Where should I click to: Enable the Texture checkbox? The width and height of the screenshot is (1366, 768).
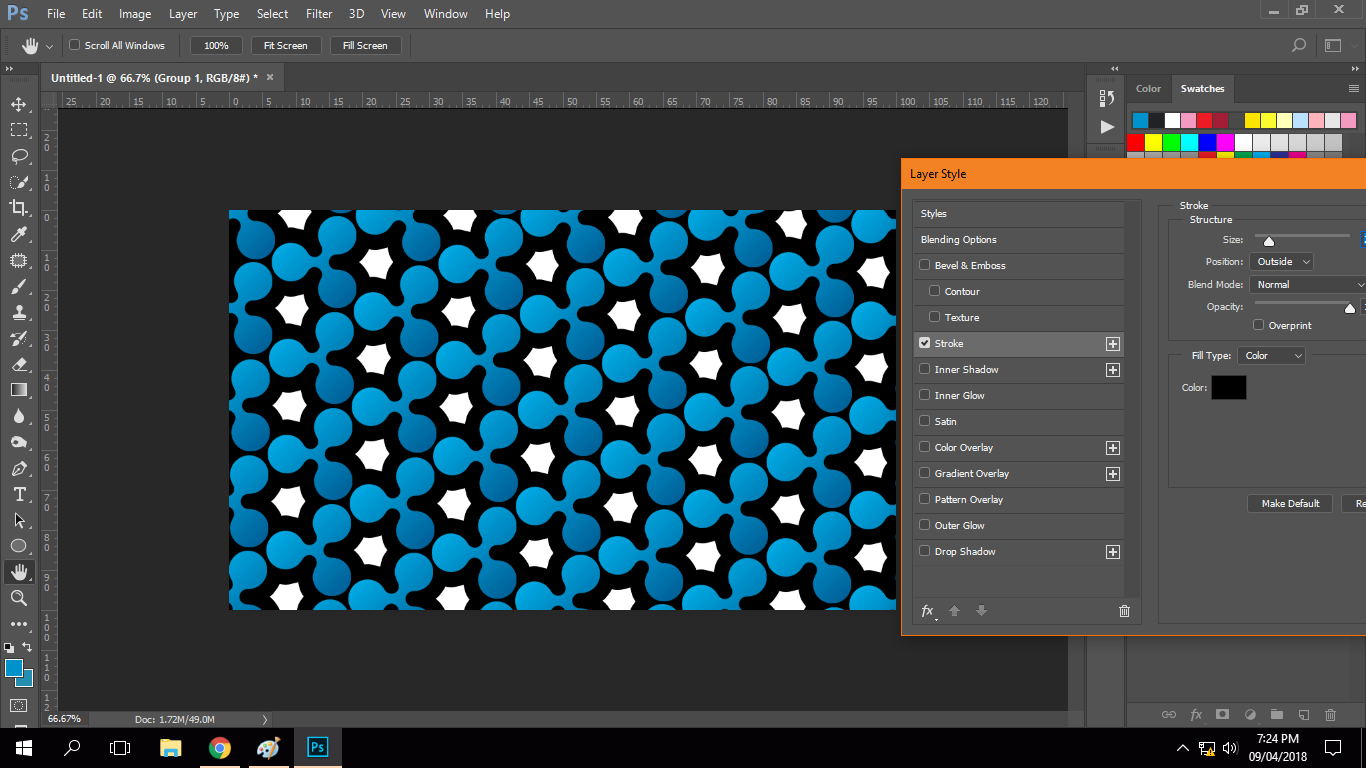pos(935,317)
